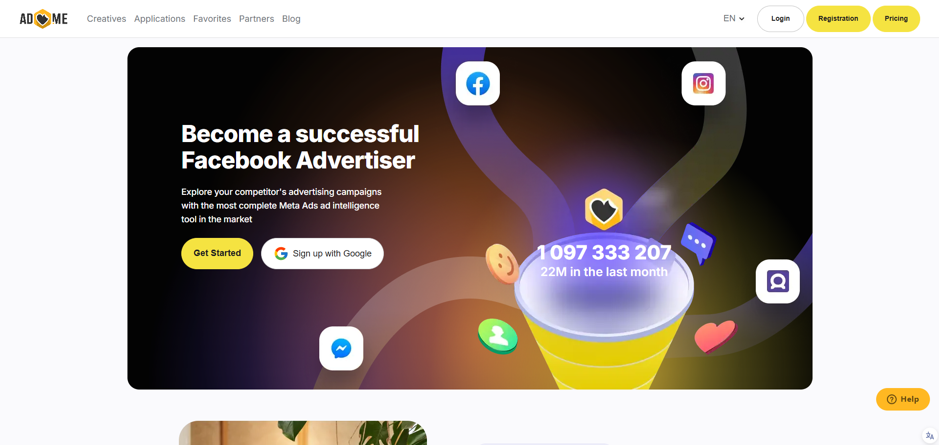Click the Login button
Screen dimensions: 939x445
(780, 19)
